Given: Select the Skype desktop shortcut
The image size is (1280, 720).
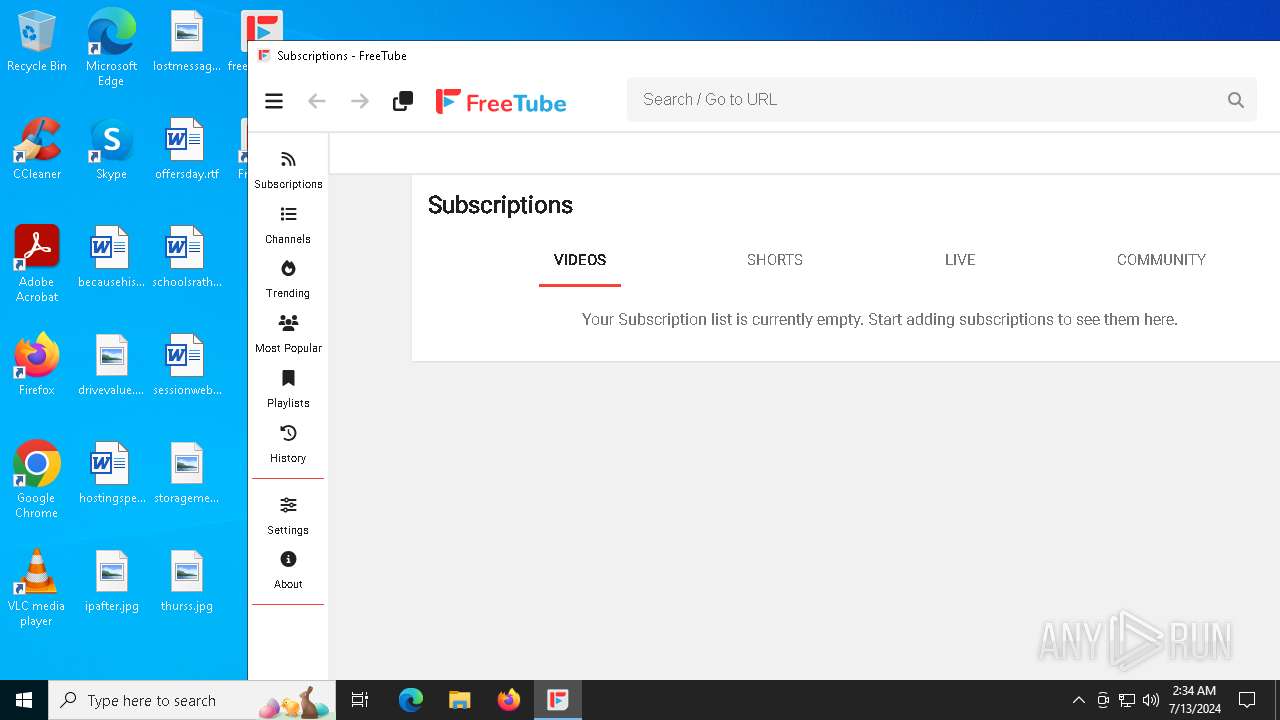Looking at the screenshot, I should point(111,150).
